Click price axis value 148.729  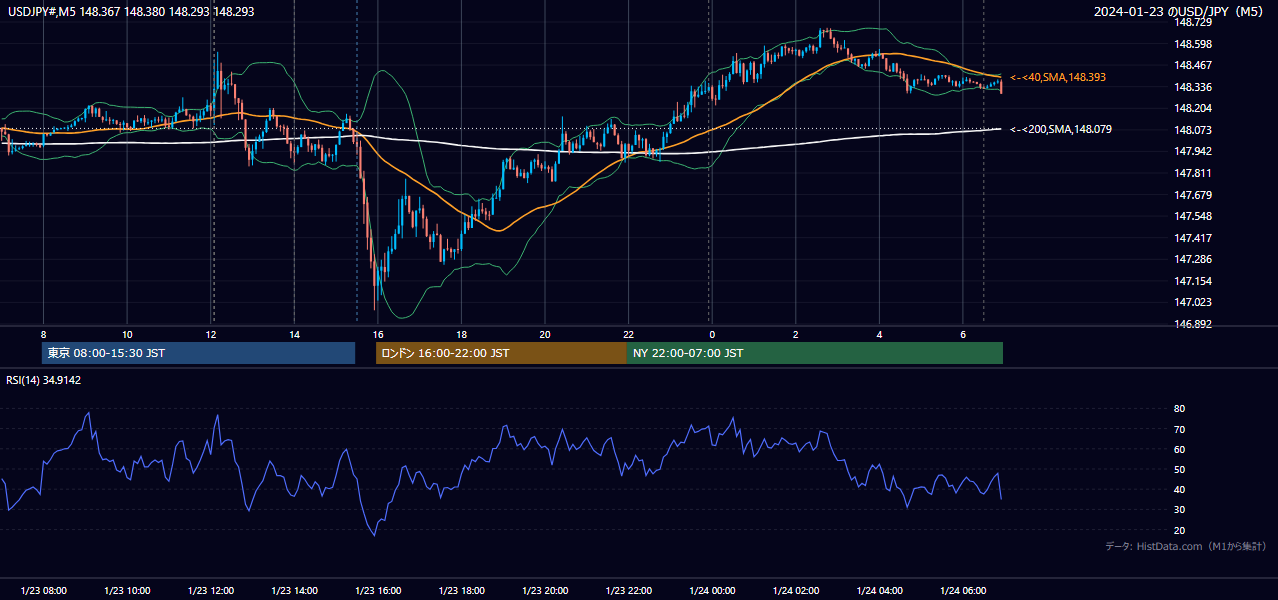click(x=1193, y=22)
